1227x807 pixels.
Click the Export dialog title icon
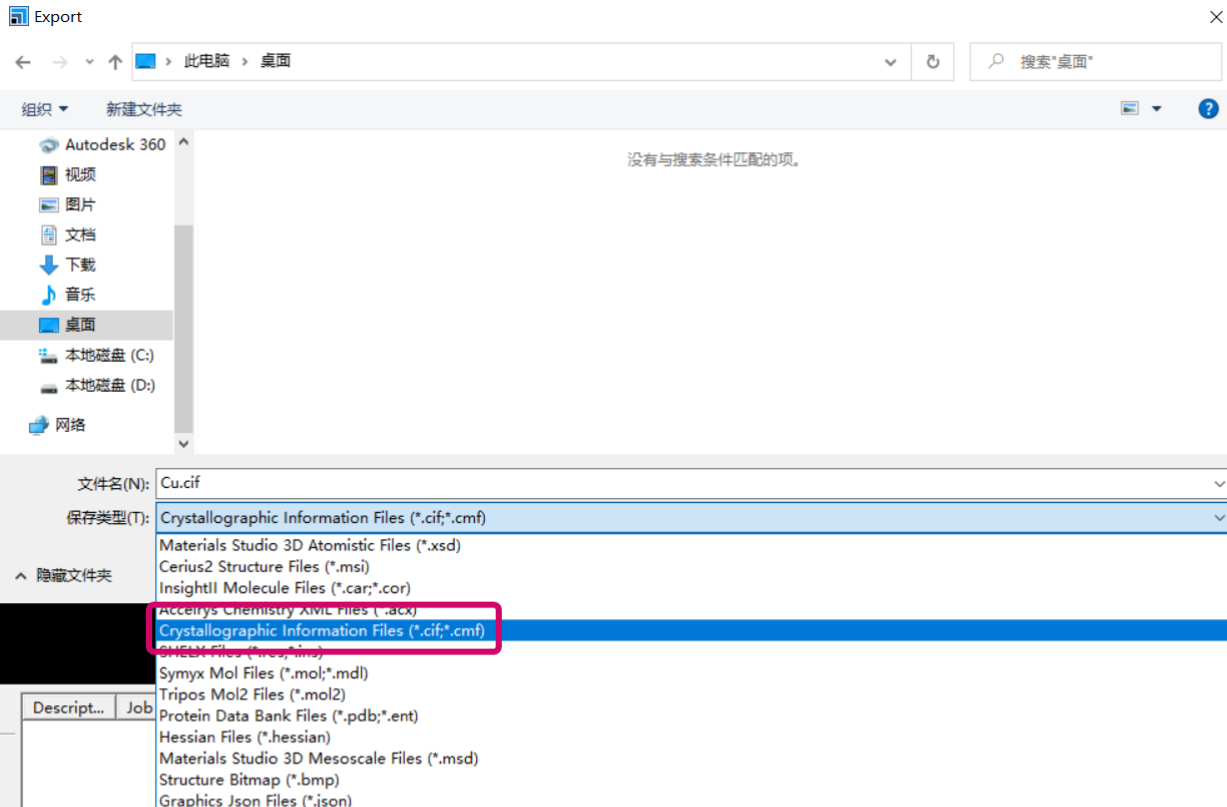coord(18,16)
